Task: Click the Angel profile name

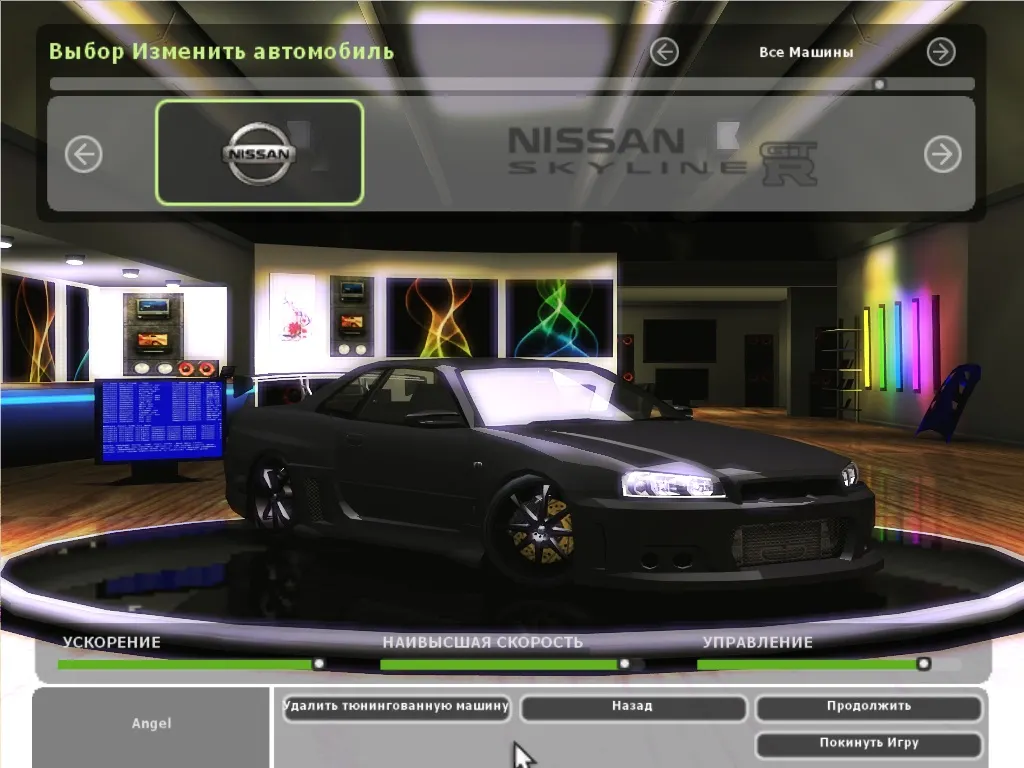Action: [152, 724]
